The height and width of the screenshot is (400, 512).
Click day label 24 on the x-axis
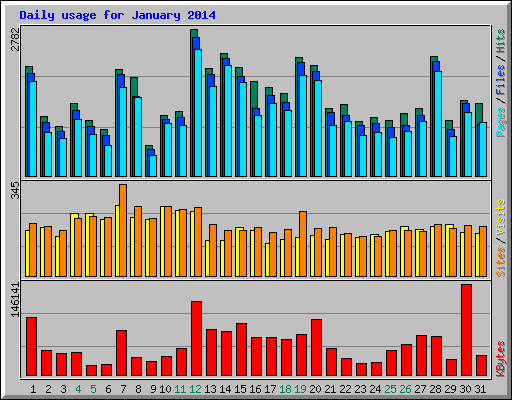click(375, 389)
